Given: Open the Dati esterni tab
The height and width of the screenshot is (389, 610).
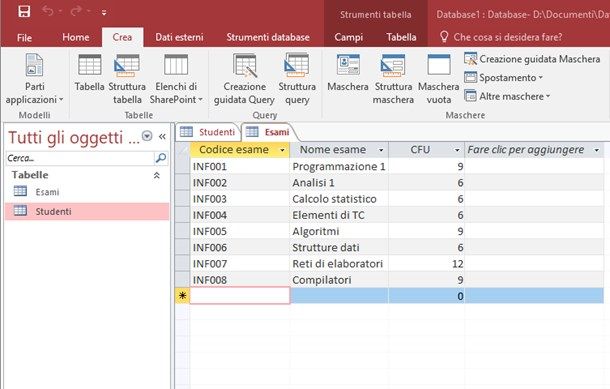Looking at the screenshot, I should (179, 37).
